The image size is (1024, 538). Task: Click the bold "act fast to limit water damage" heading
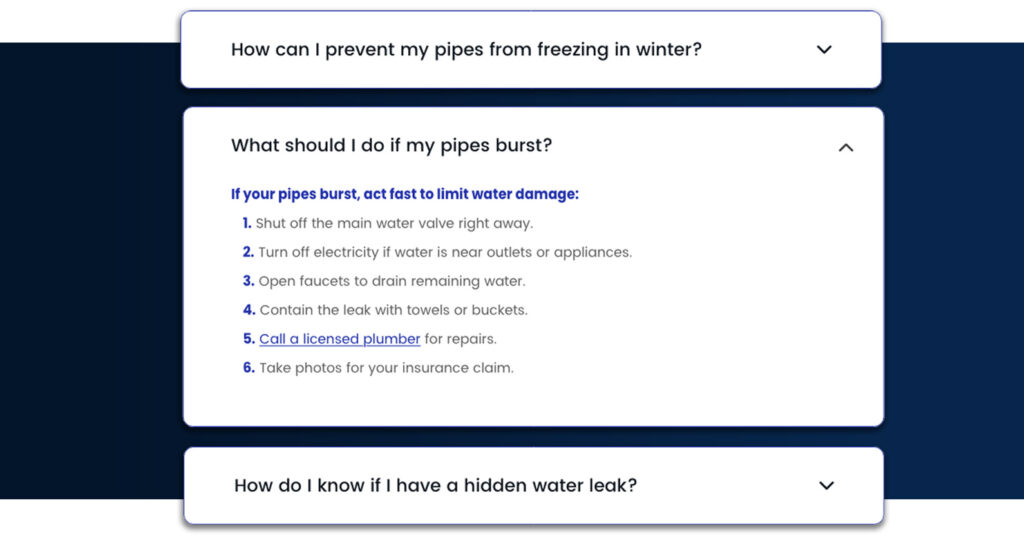[404, 194]
